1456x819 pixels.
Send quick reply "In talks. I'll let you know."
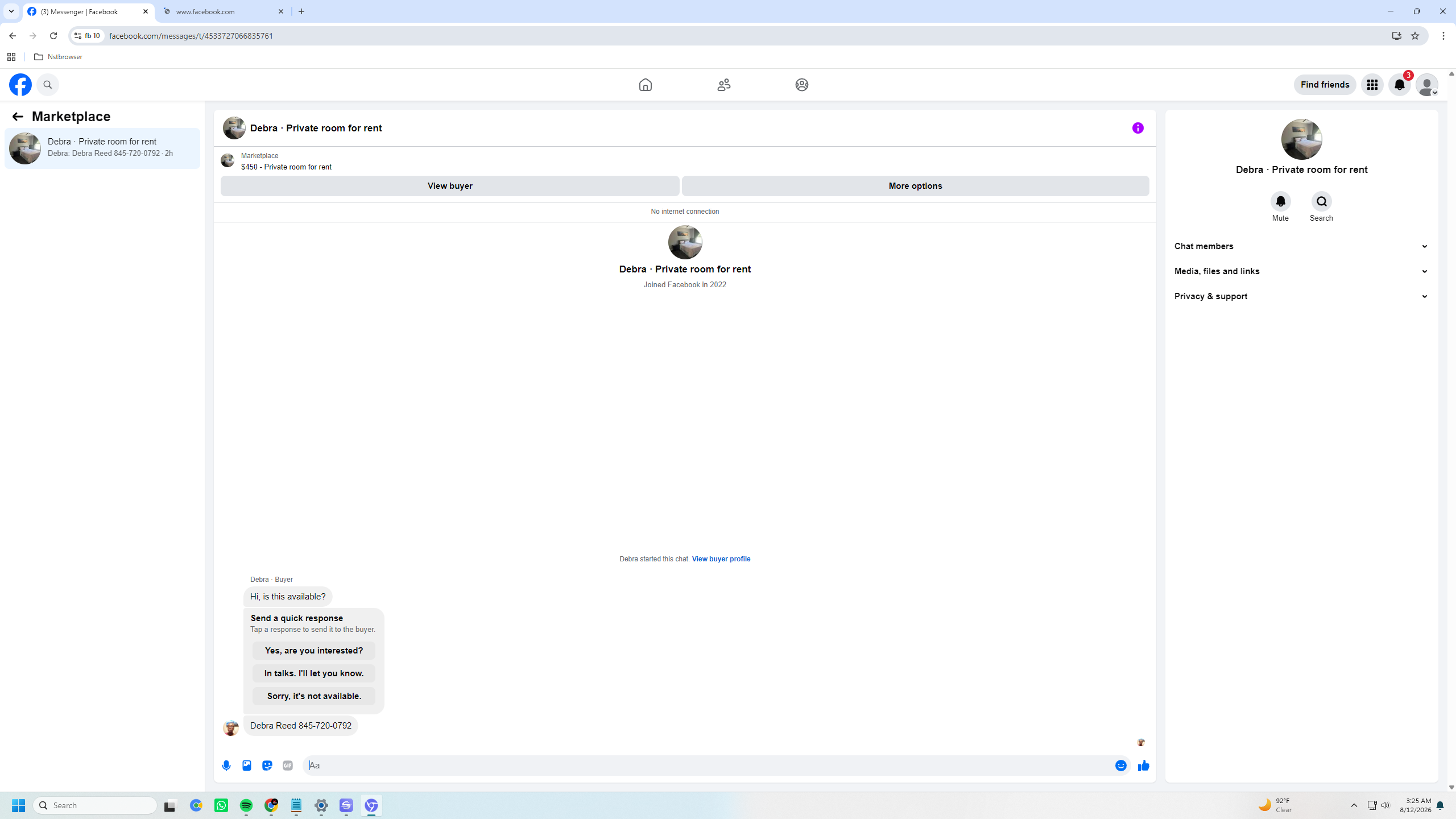tap(314, 673)
